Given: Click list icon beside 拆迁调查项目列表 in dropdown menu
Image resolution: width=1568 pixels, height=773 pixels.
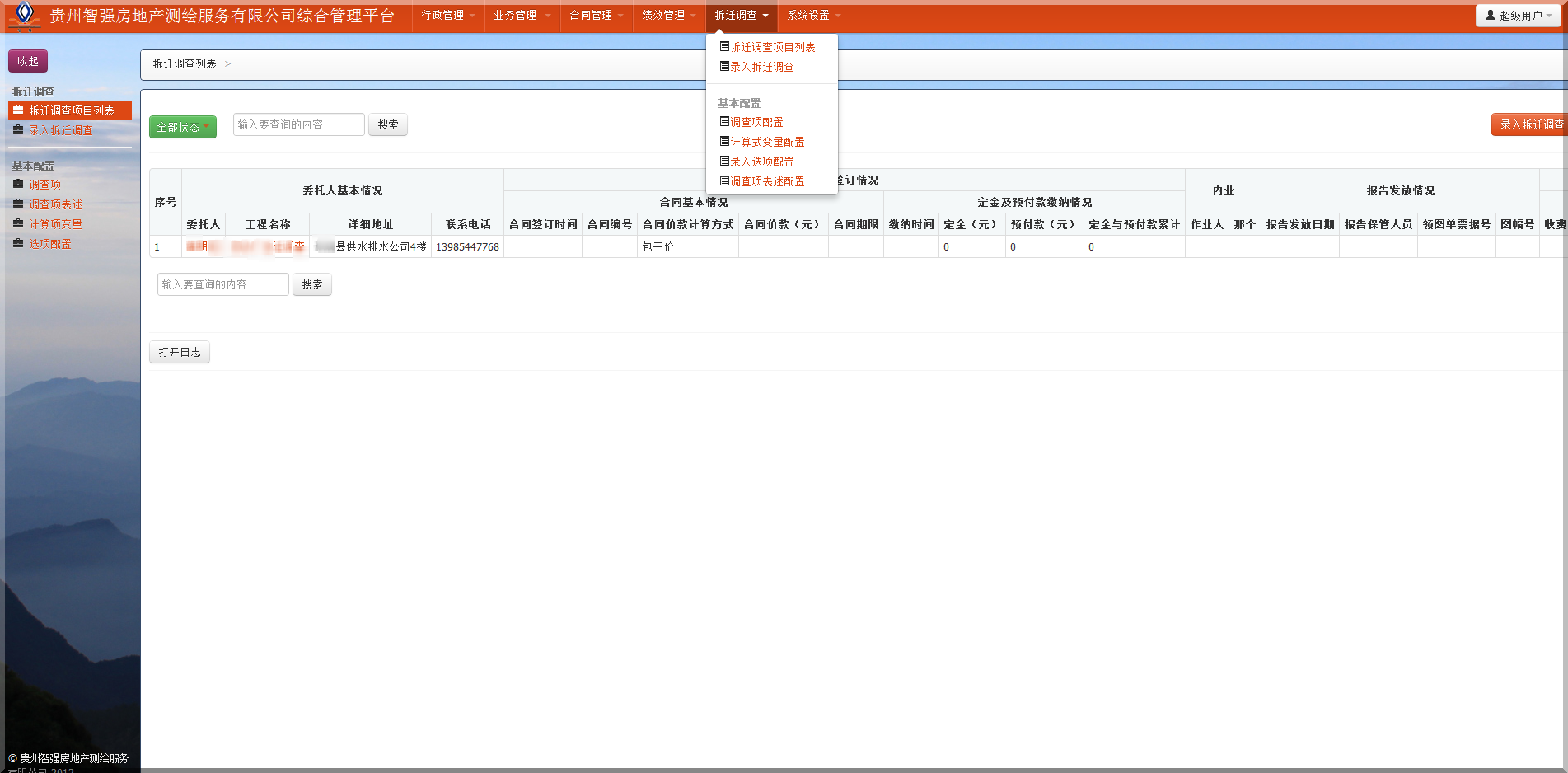Looking at the screenshot, I should [724, 47].
